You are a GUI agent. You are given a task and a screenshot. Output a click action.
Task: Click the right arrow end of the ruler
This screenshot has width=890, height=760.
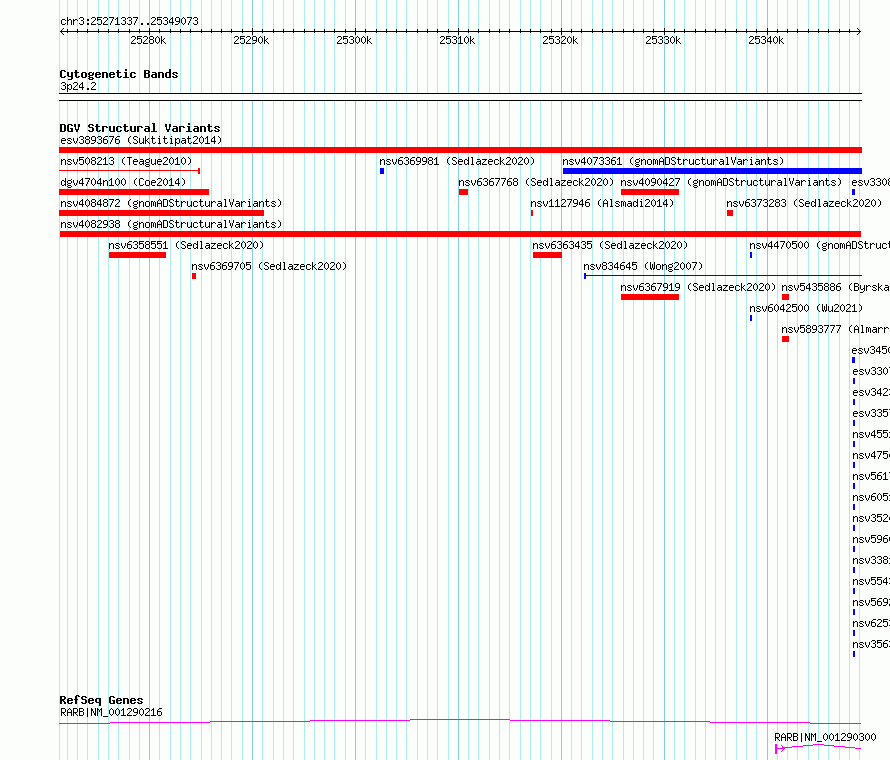859,32
